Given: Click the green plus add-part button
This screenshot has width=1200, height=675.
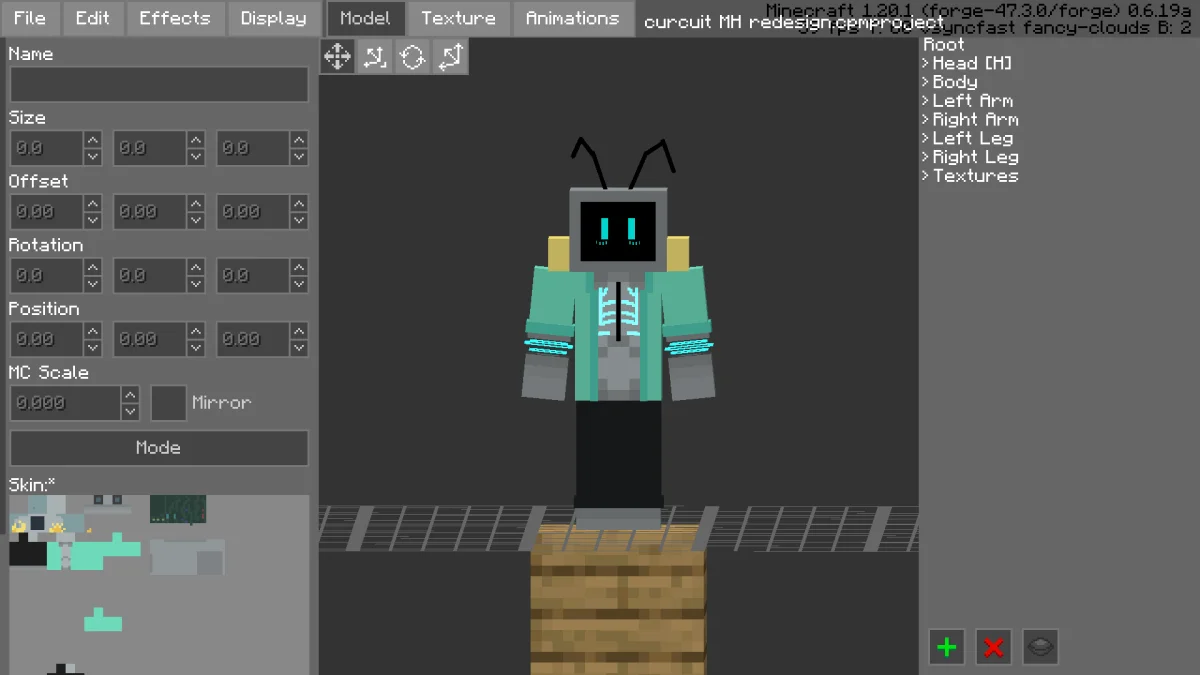Looking at the screenshot, I should [946, 647].
